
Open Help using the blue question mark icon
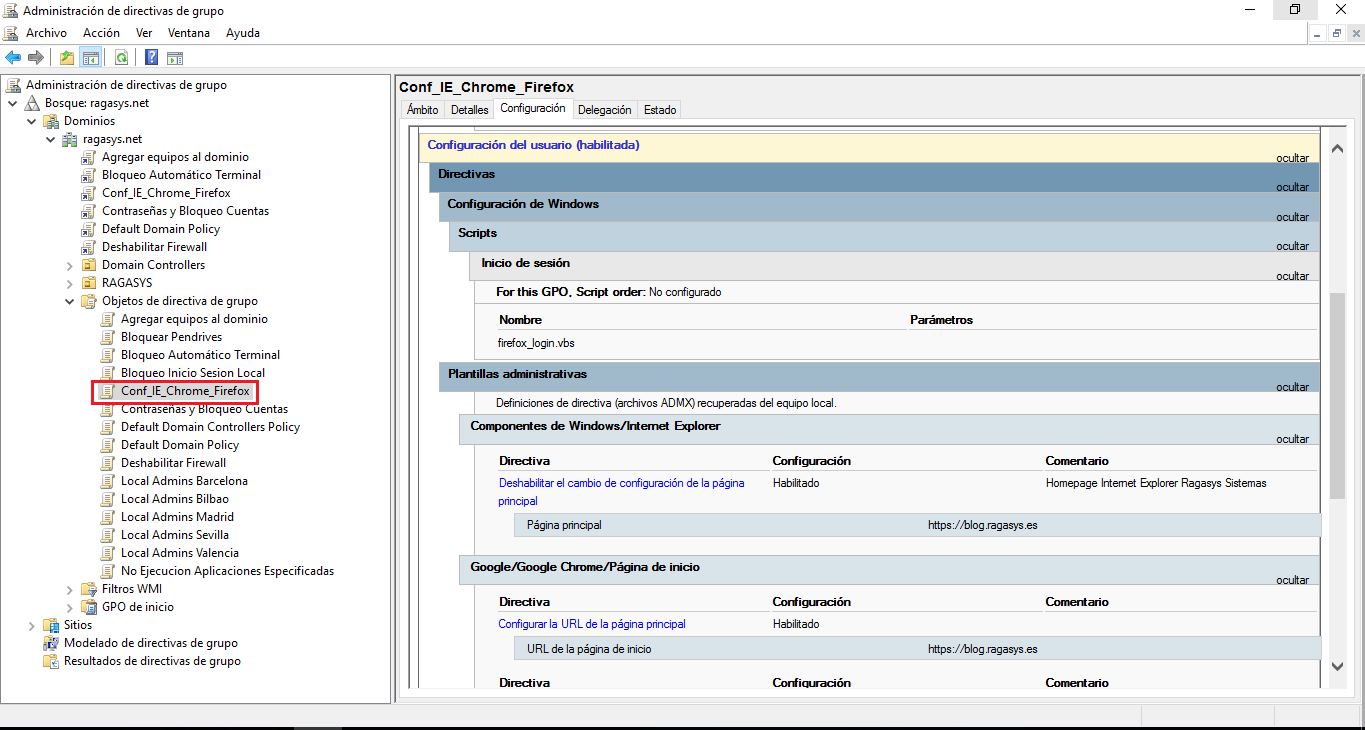tap(150, 57)
